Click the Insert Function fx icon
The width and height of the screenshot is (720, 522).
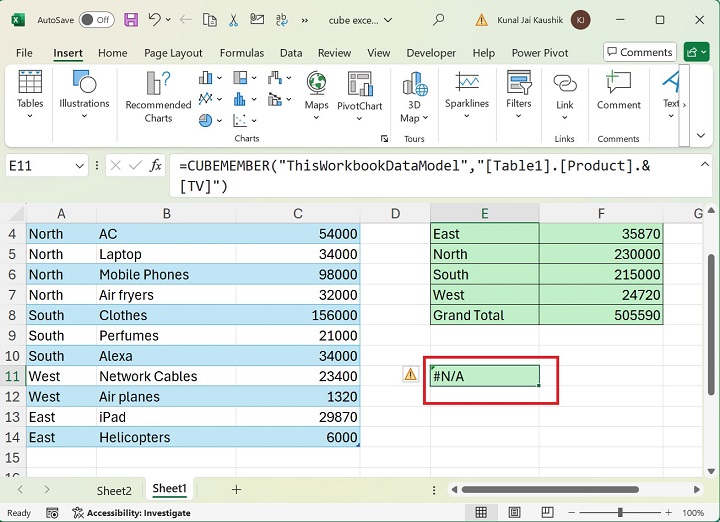click(x=156, y=166)
